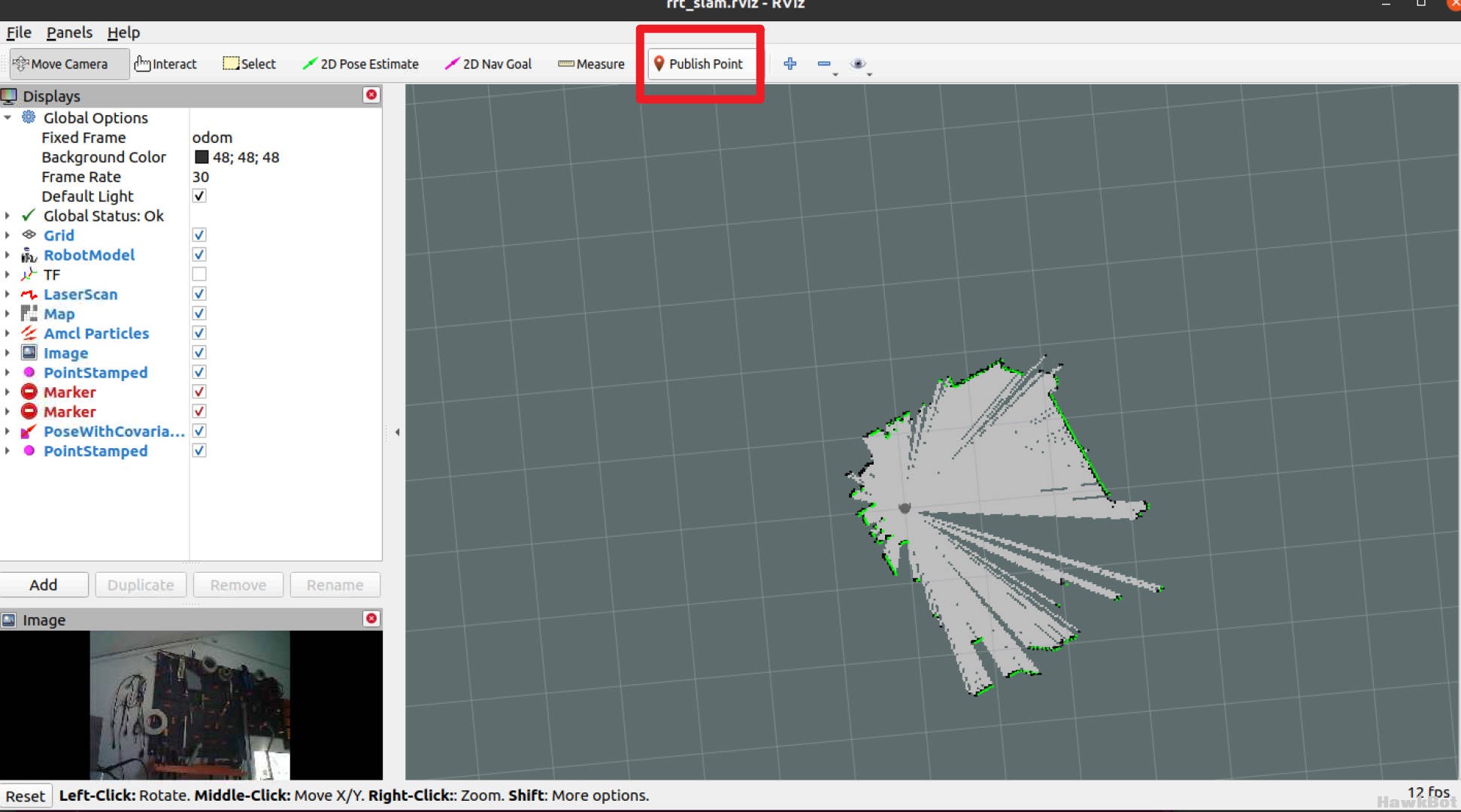Click the Add display button
The image size is (1461, 812).
(44, 585)
